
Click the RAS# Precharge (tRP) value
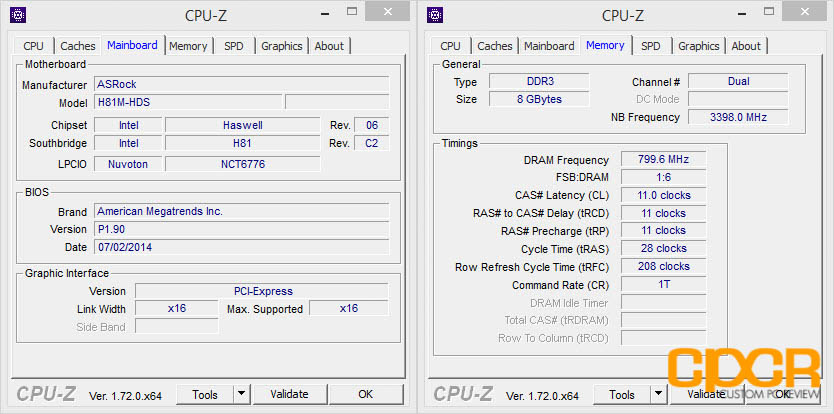coord(663,230)
